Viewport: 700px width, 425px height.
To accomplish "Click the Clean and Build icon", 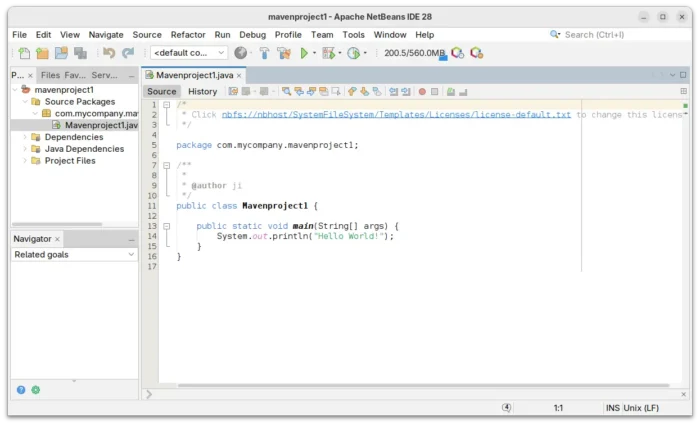I will click(284, 53).
